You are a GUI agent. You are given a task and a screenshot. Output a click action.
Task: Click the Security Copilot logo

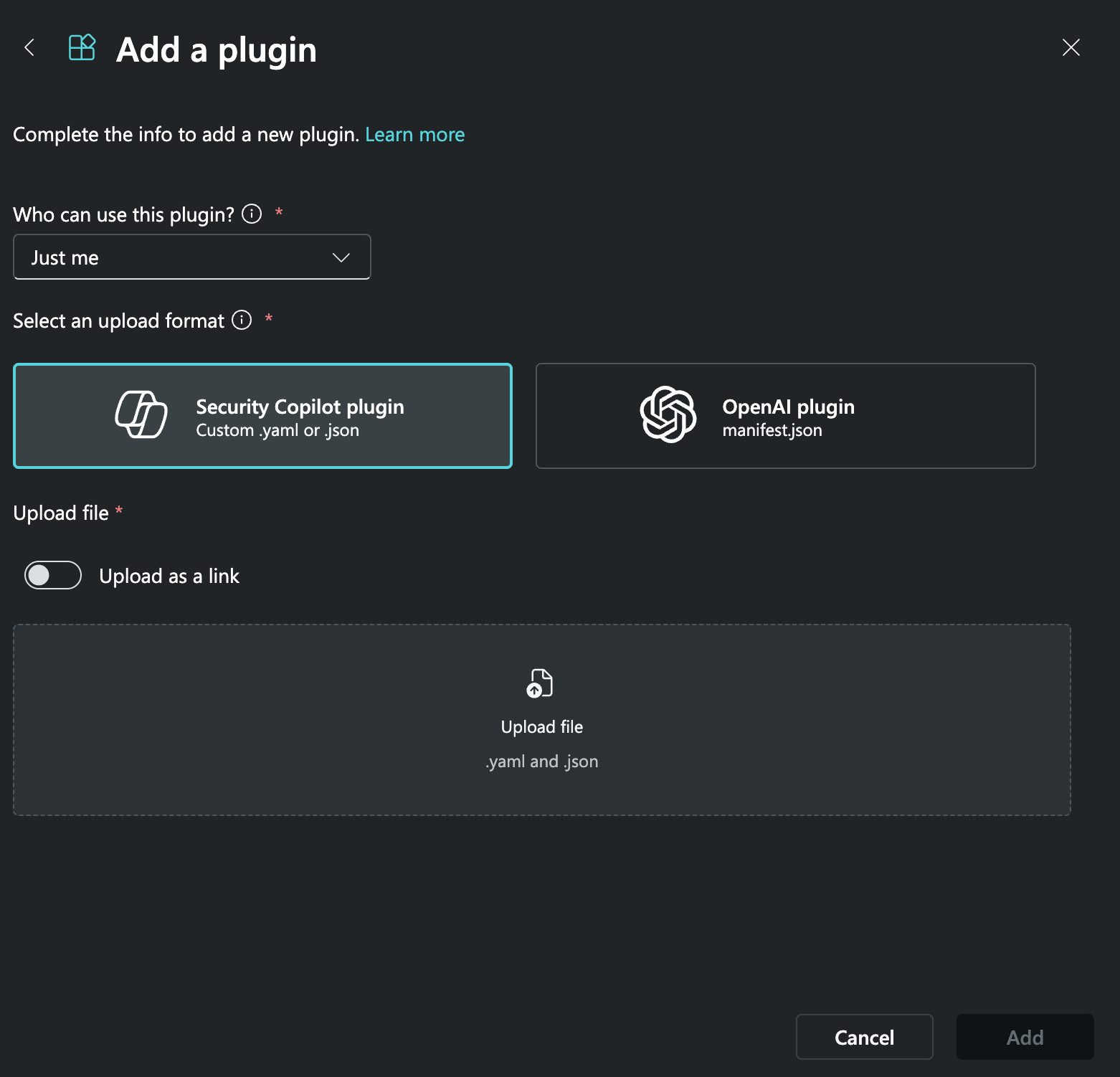[x=142, y=415]
